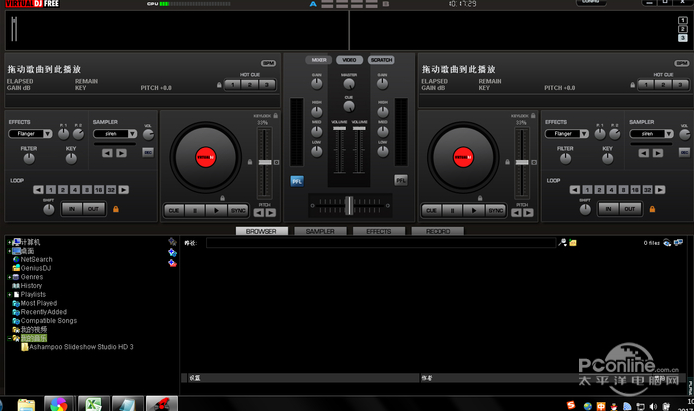The height and width of the screenshot is (411, 694).
Task: Expand the Playlists tree node
Action: [9, 295]
